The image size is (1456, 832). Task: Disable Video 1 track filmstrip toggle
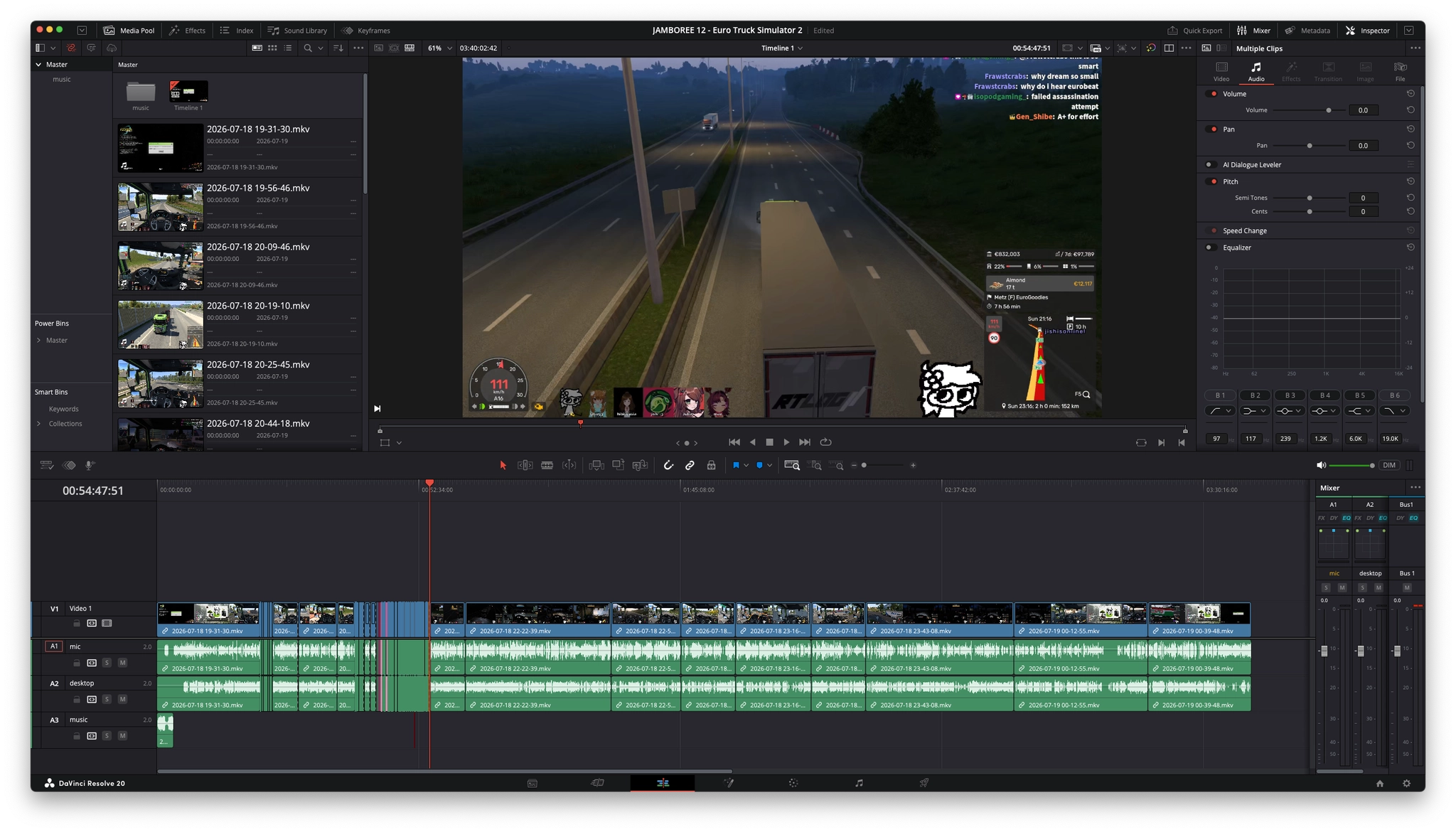click(x=107, y=624)
